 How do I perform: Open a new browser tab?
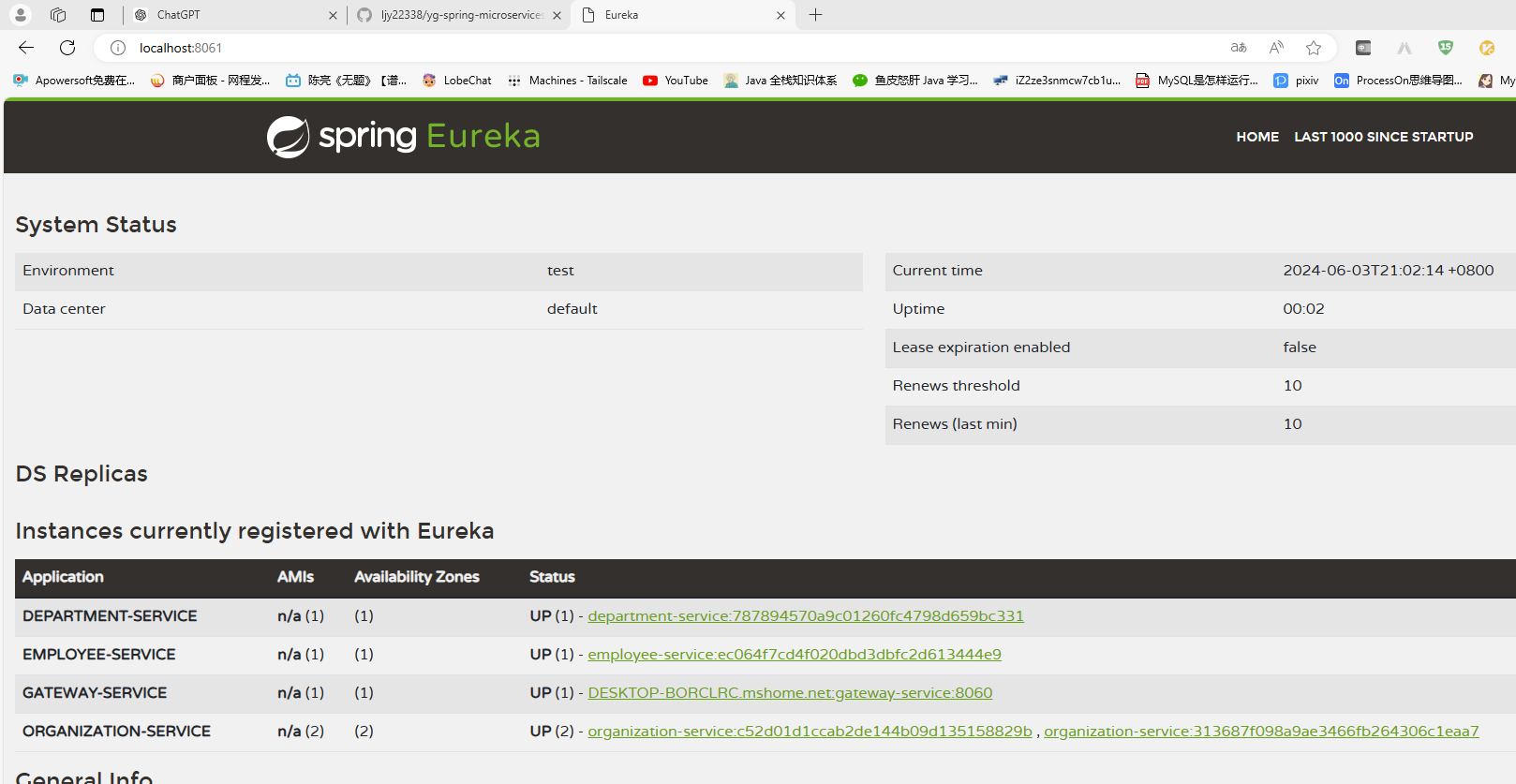pyautogui.click(x=816, y=15)
